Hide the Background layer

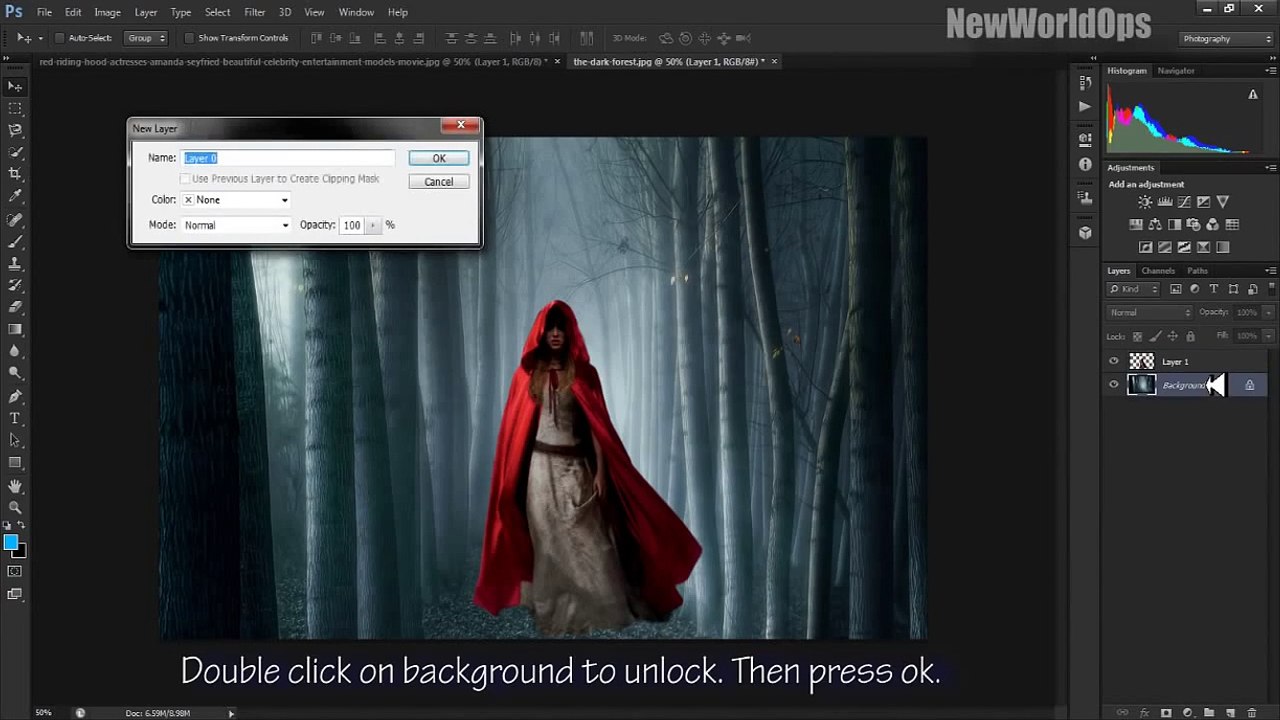click(x=1114, y=385)
